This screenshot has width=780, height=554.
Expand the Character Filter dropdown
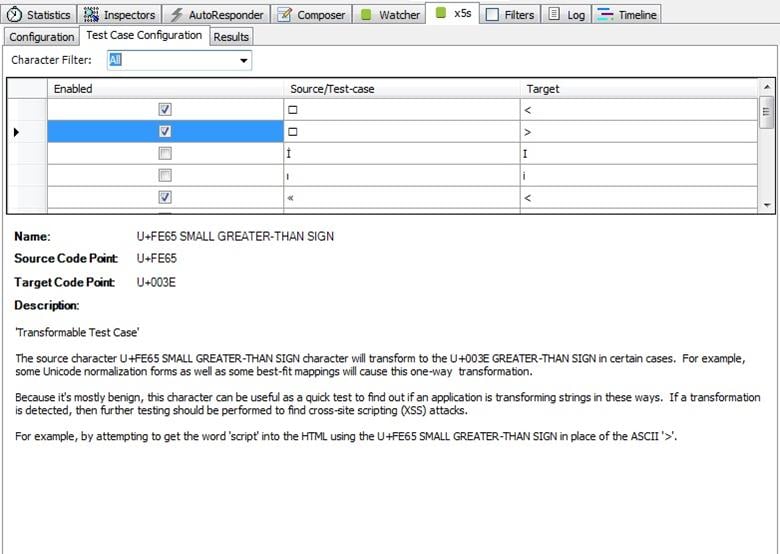point(244,61)
